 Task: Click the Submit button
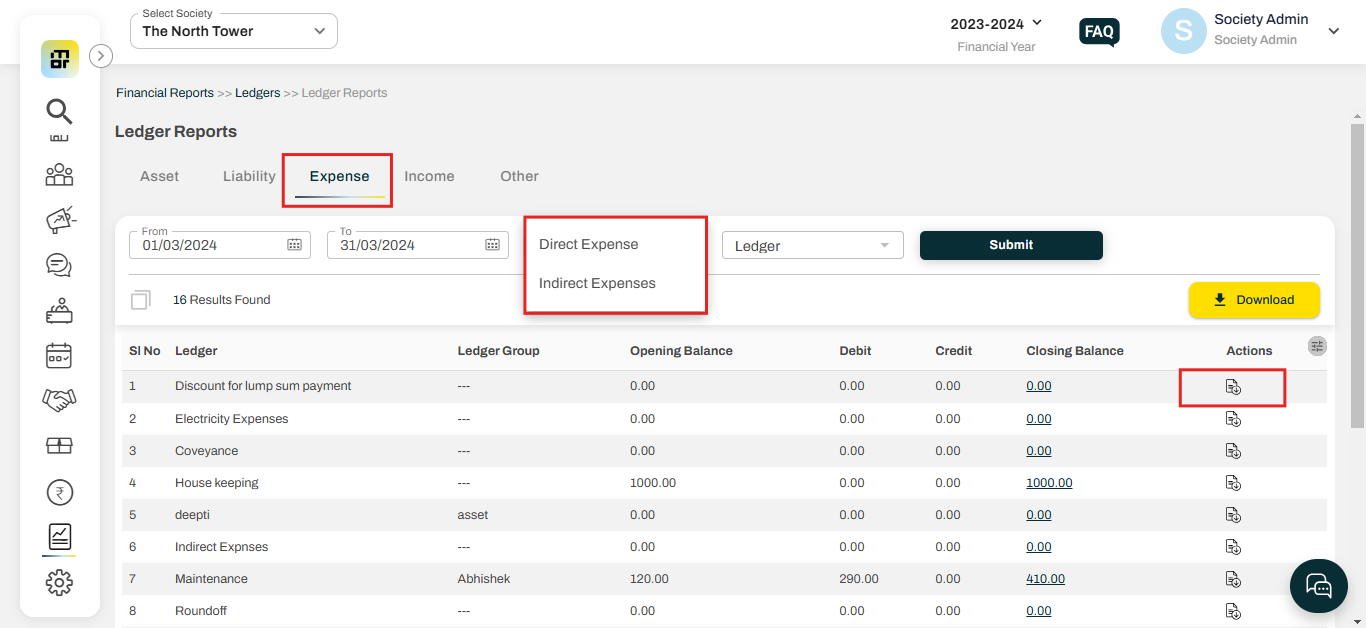(x=1011, y=245)
